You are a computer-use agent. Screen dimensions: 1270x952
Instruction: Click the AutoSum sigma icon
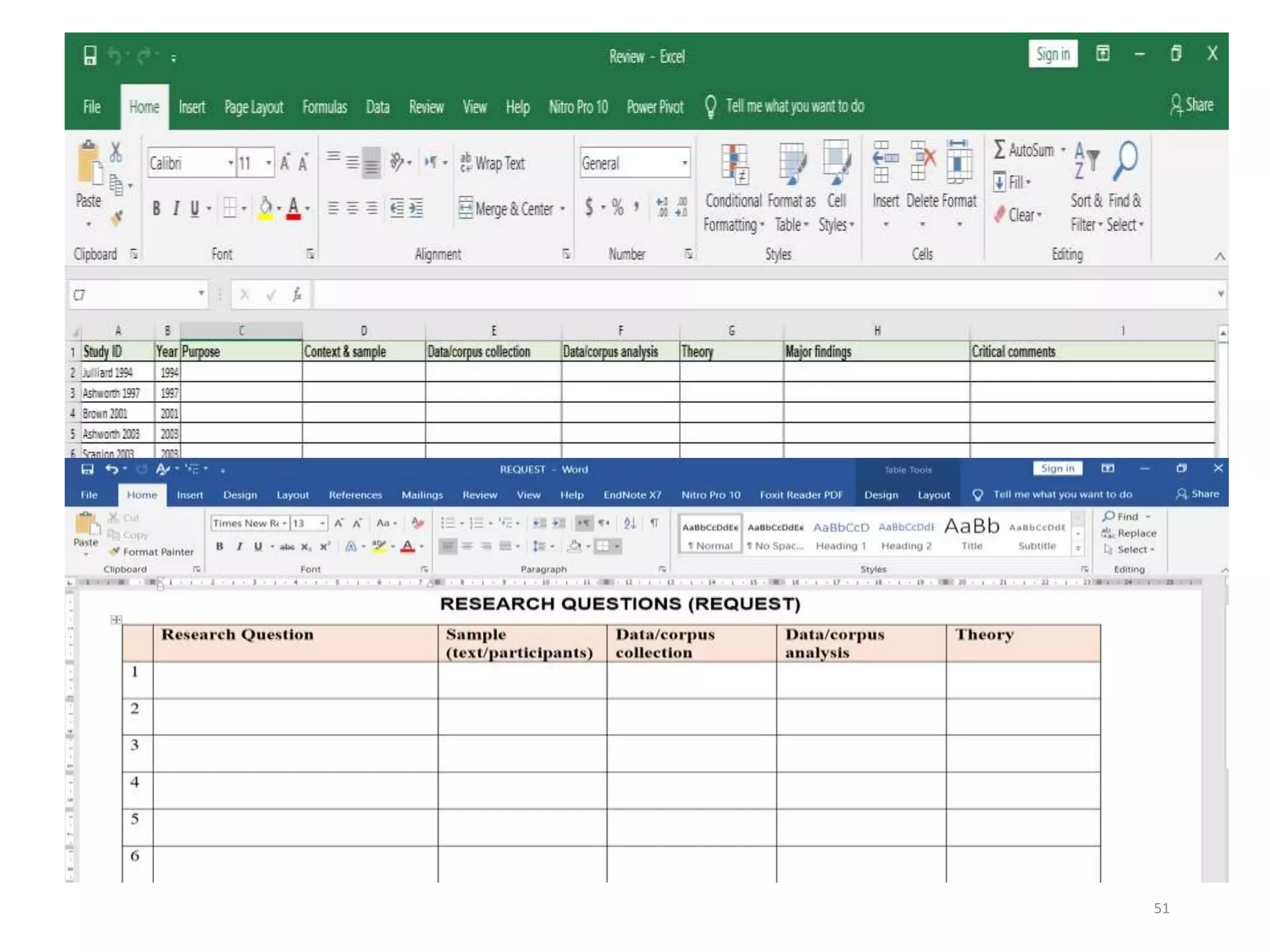click(x=1000, y=149)
